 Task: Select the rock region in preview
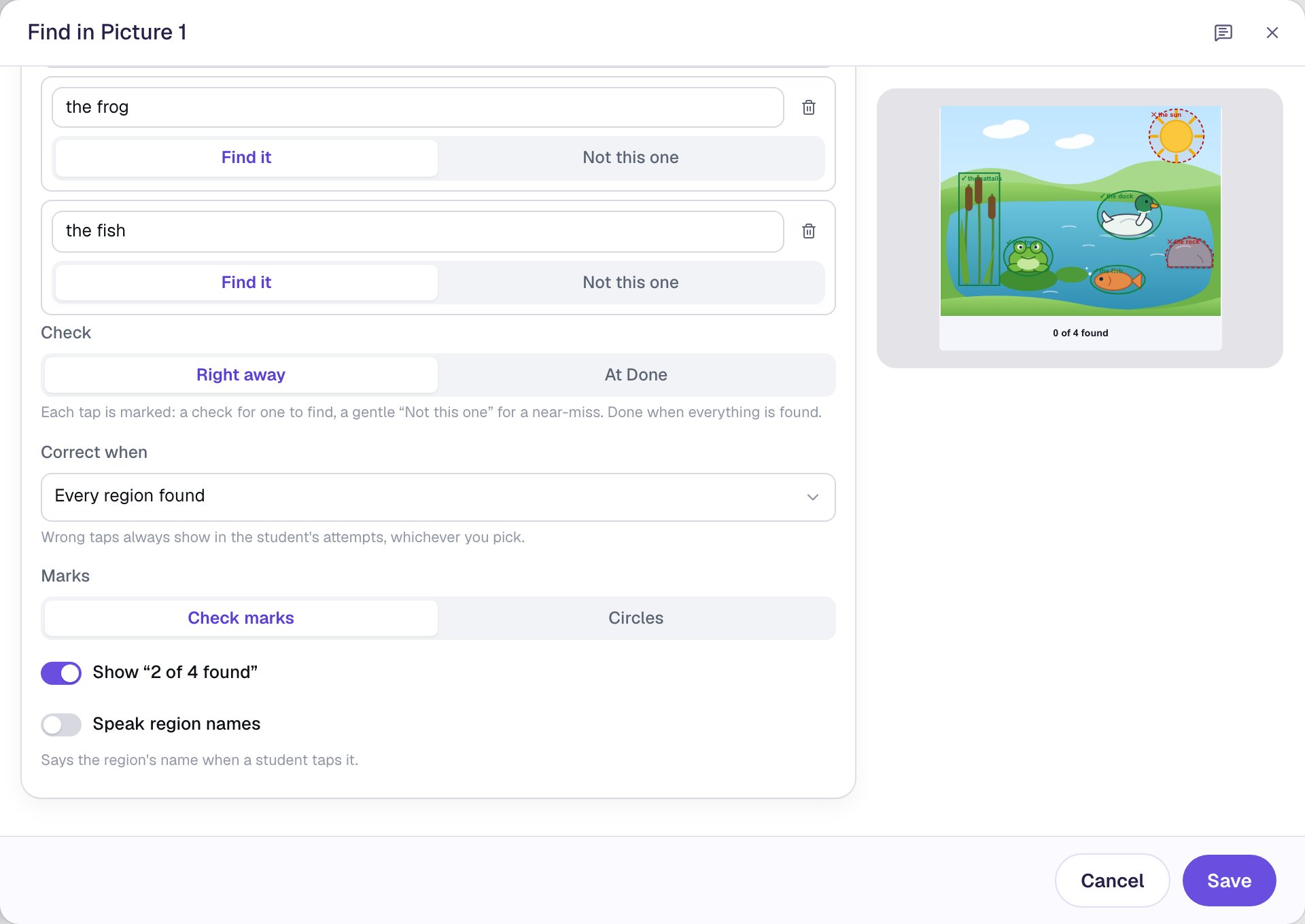[x=1189, y=253]
